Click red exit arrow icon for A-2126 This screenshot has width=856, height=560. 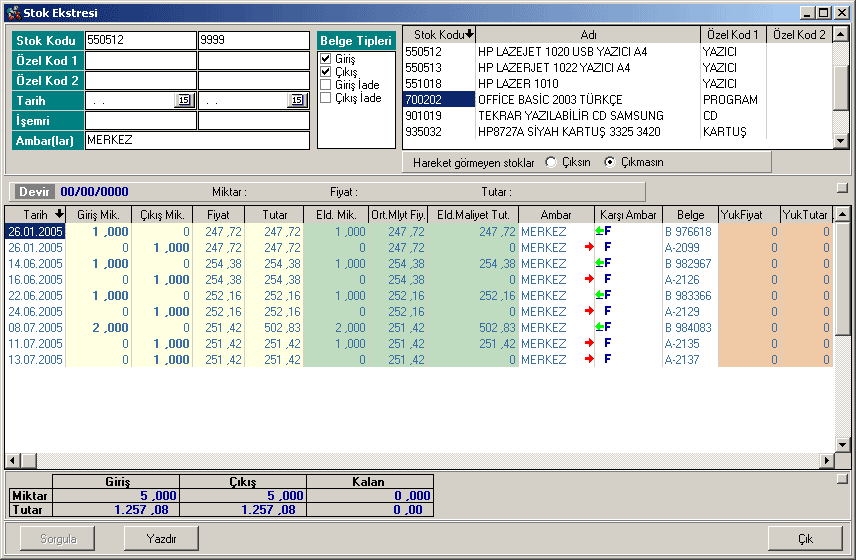pos(589,279)
